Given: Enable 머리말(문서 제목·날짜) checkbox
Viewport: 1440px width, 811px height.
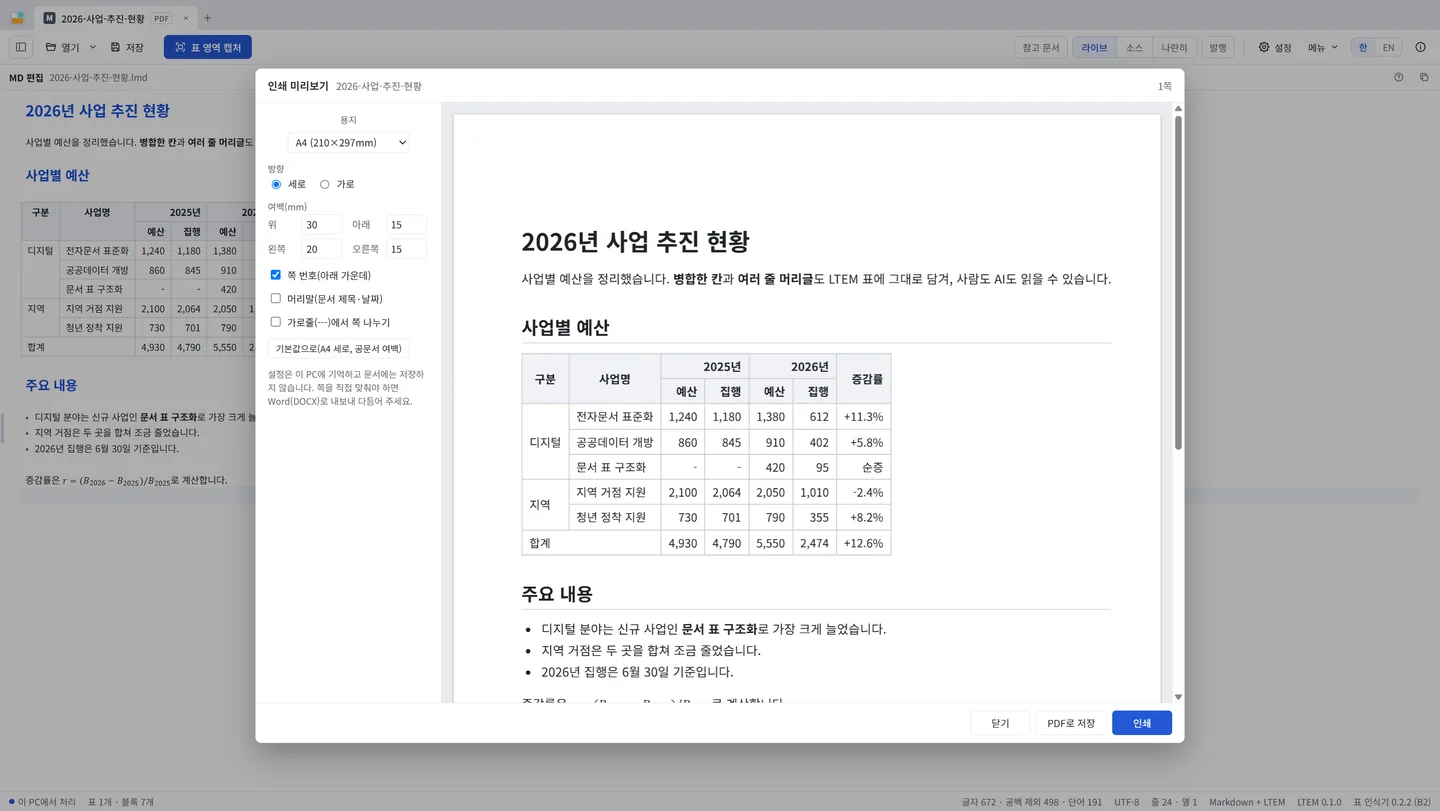Looking at the screenshot, I should click(x=276, y=298).
